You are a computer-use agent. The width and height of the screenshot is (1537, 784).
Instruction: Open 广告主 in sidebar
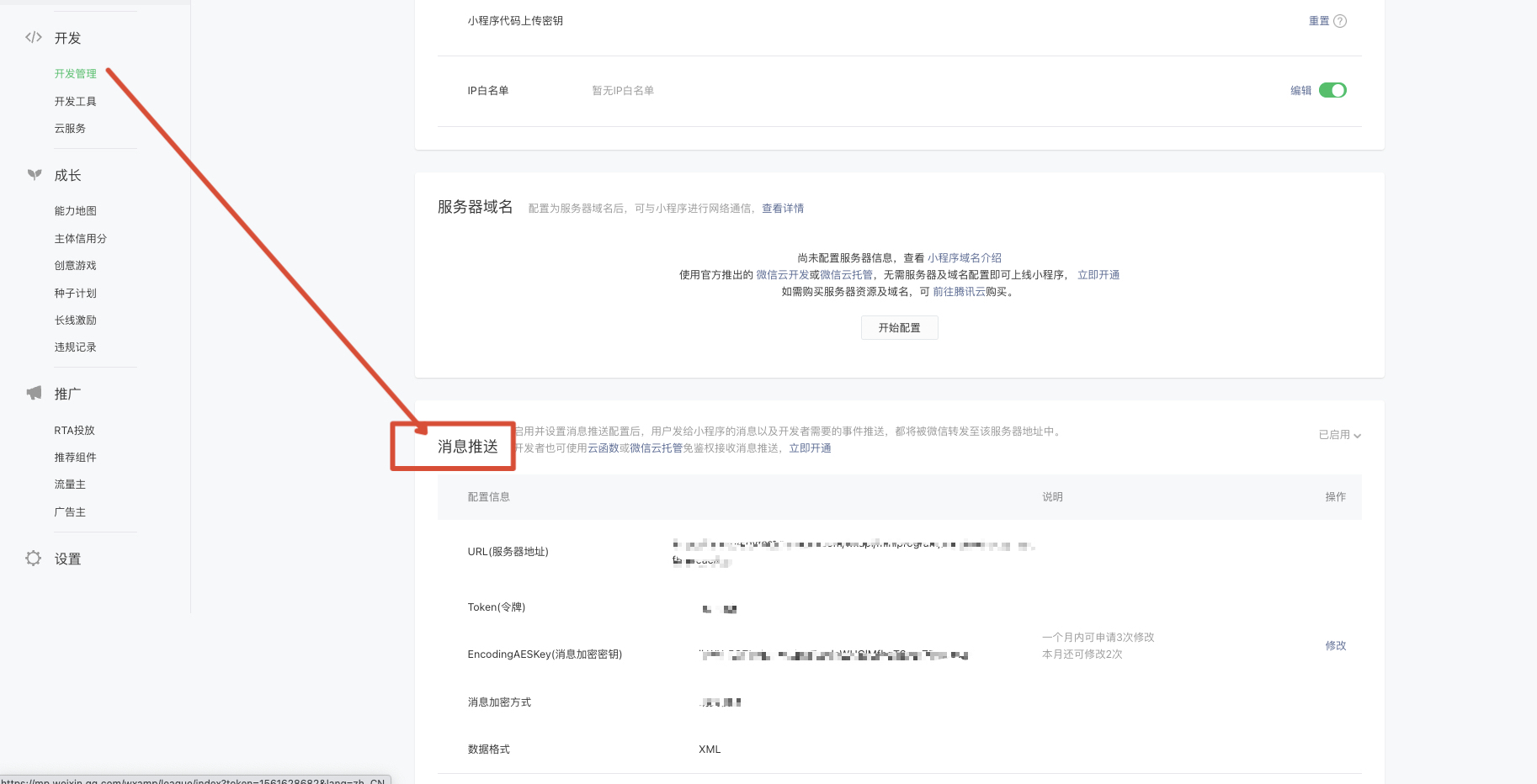(70, 512)
